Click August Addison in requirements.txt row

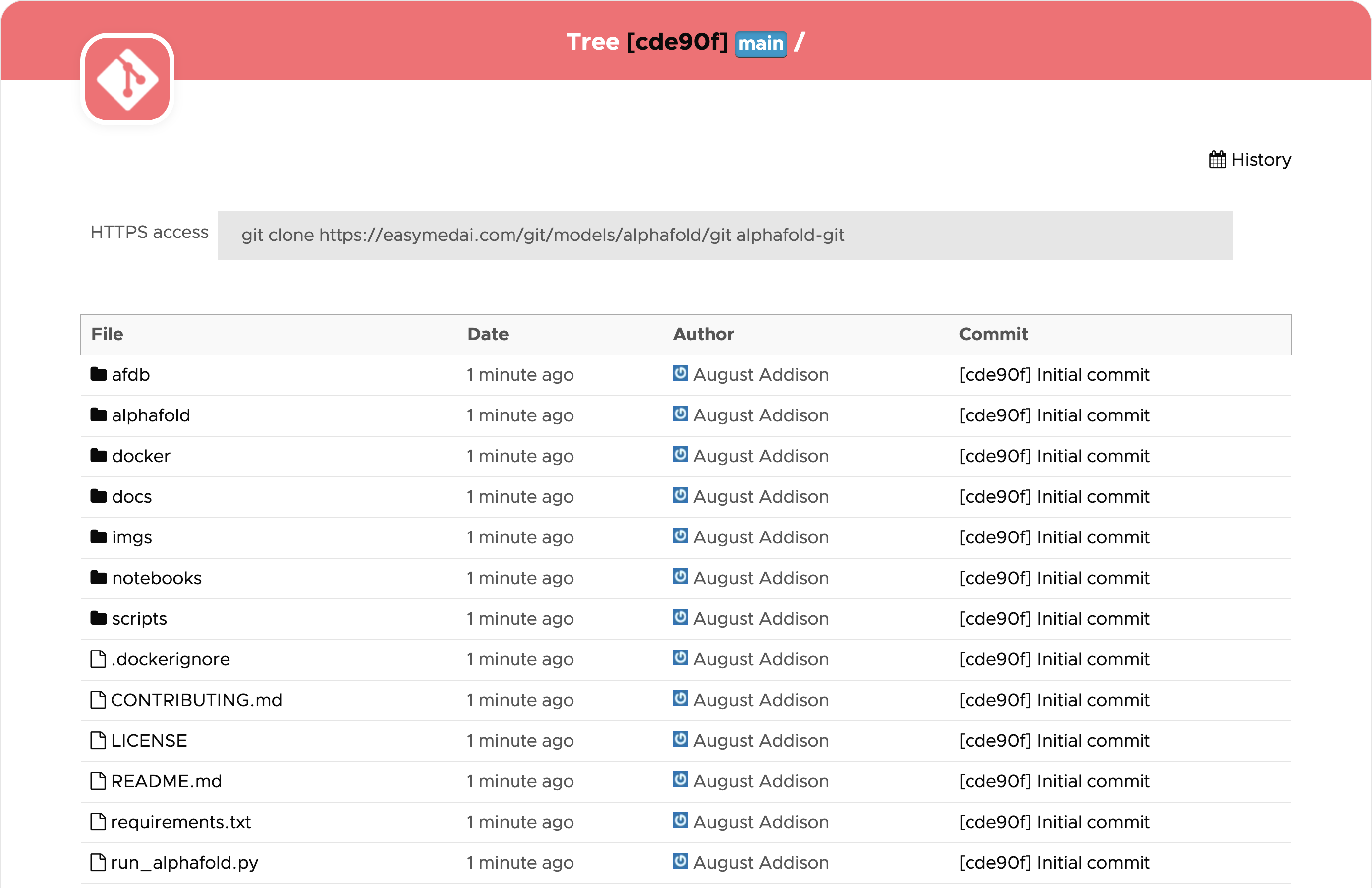coord(761,822)
